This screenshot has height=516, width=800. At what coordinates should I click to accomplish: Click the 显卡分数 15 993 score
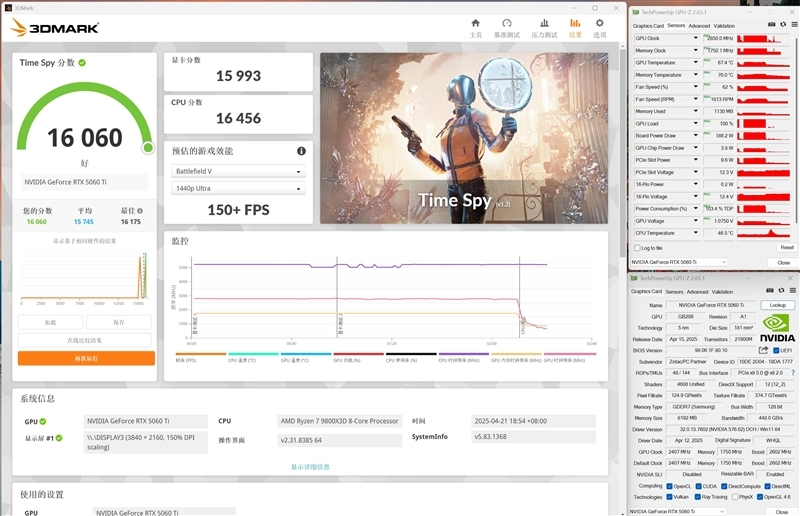click(238, 76)
